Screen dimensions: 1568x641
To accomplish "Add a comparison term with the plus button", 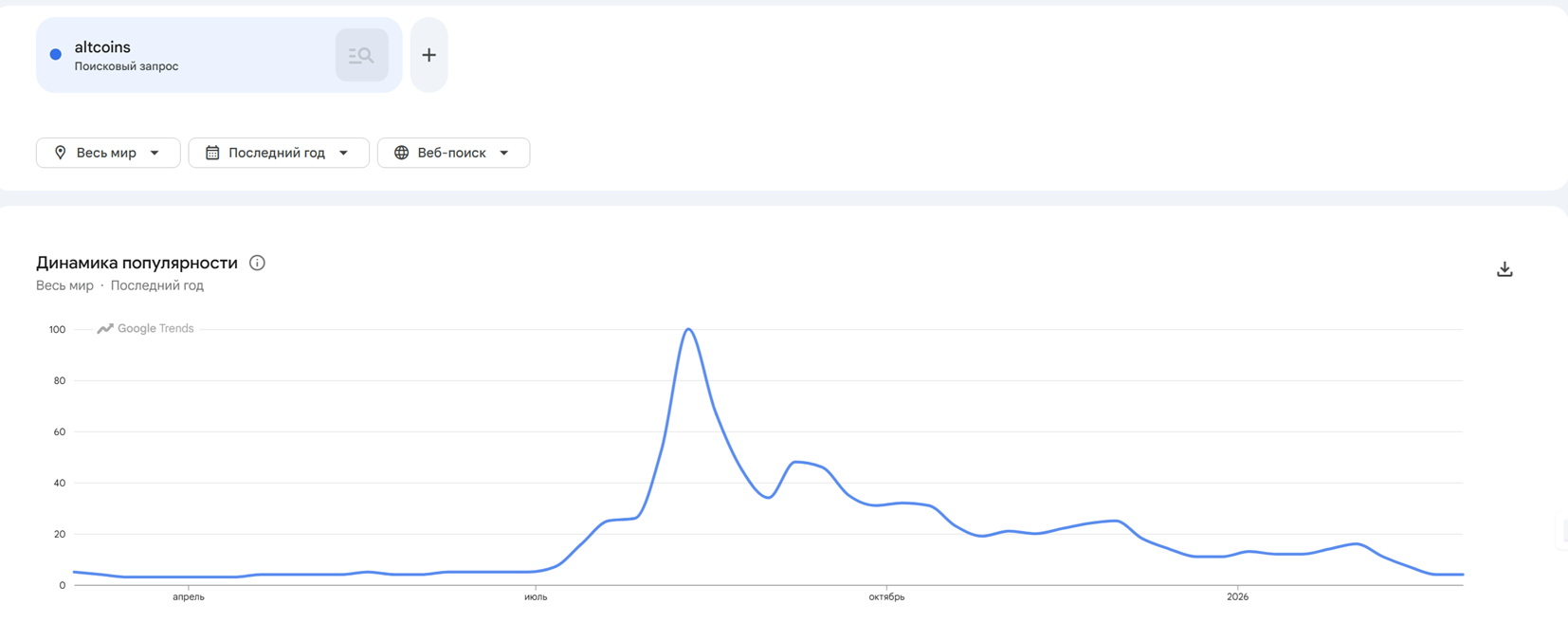I will [429, 55].
